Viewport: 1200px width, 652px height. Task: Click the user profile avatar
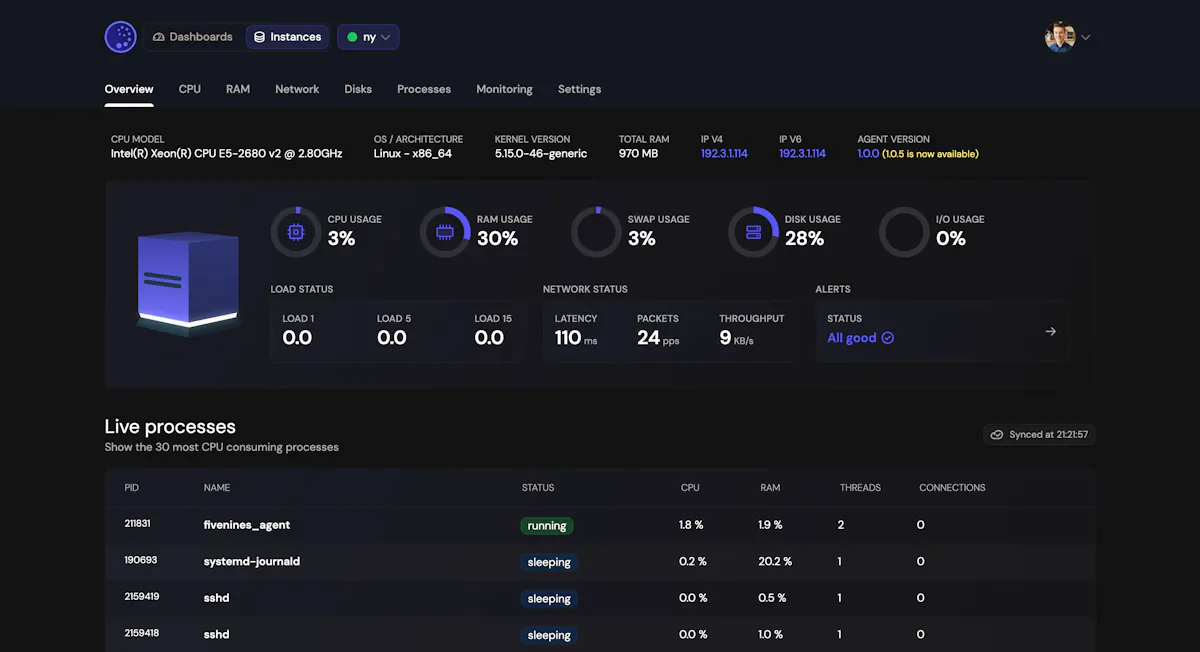pyautogui.click(x=1060, y=37)
